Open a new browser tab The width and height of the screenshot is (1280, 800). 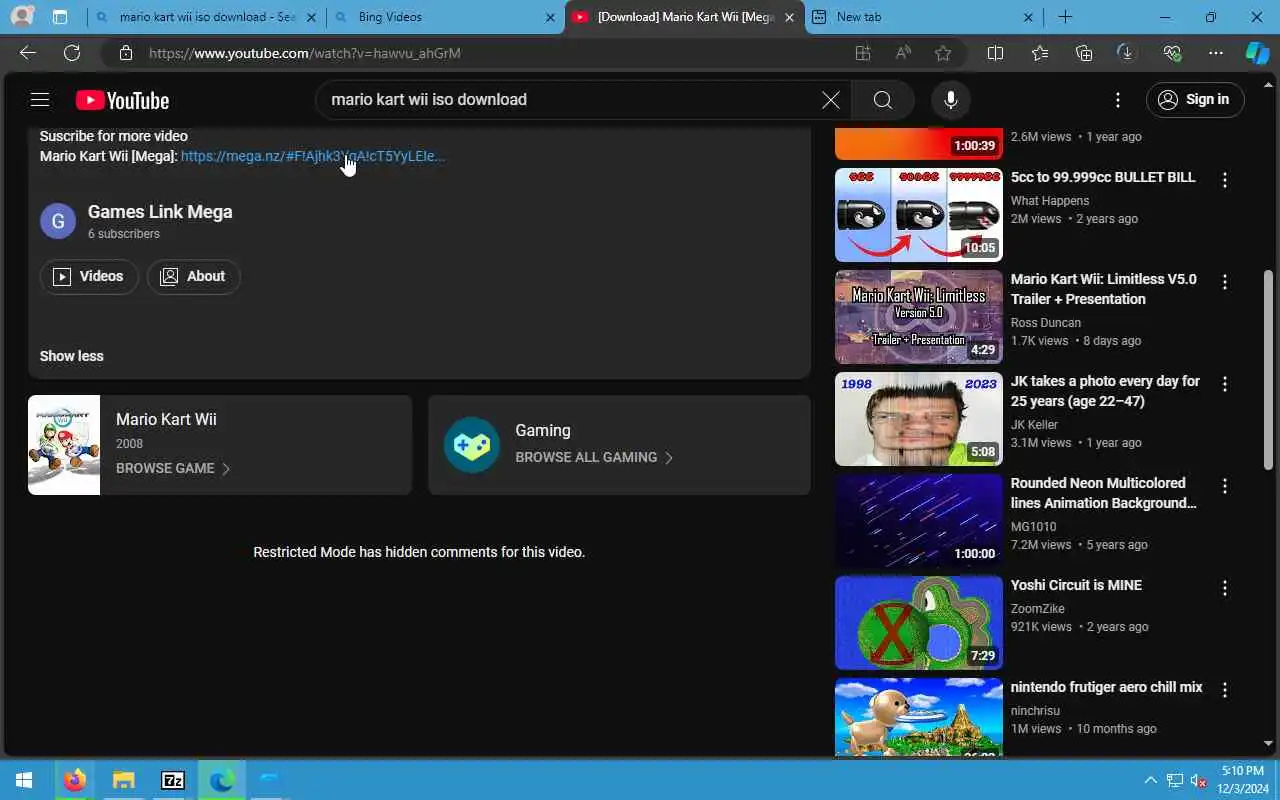coord(1065,17)
